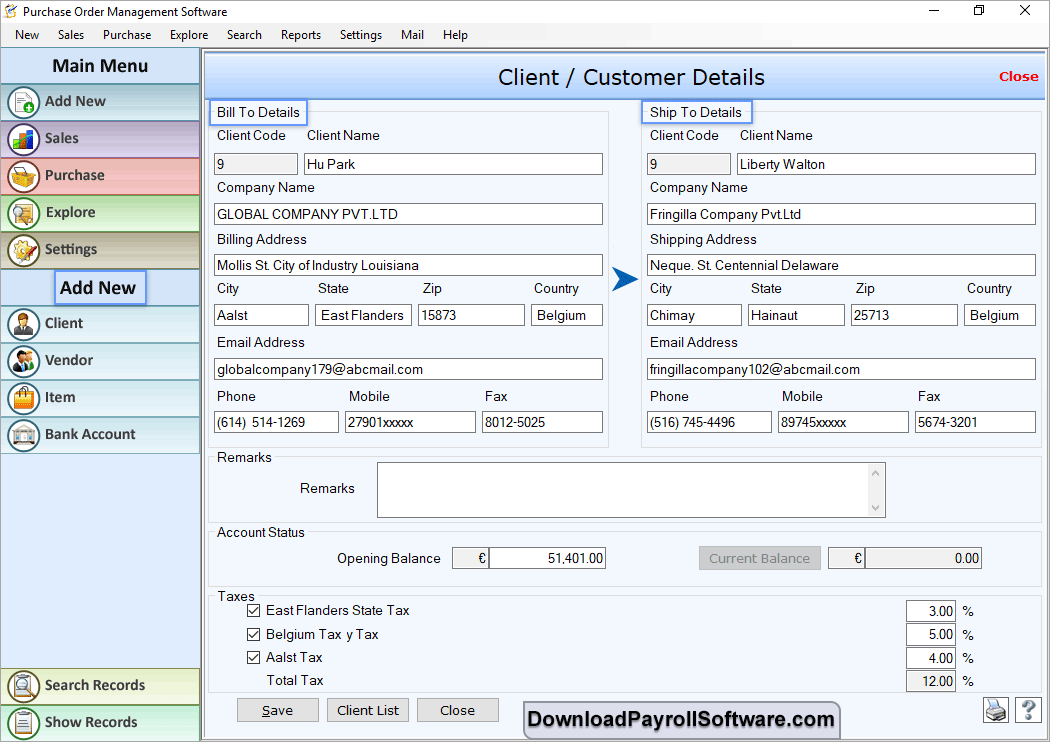Open Settings from the Main Menu sidebar

[x=24, y=250]
